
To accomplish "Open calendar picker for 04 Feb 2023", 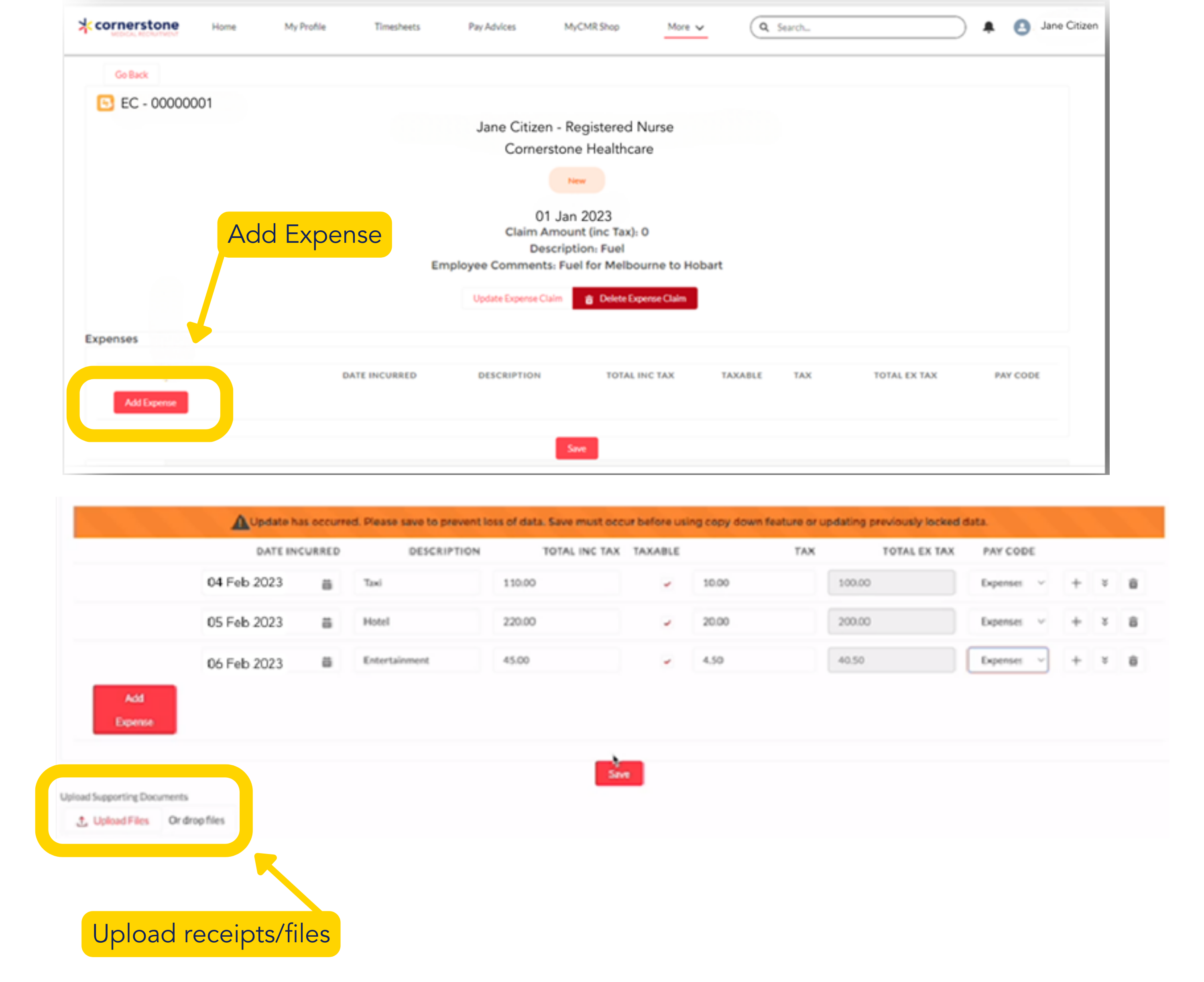I will pyautogui.click(x=326, y=584).
